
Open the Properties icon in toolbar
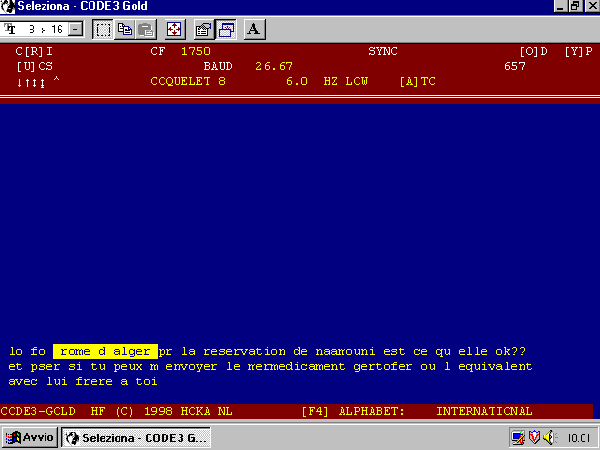click(x=203, y=29)
